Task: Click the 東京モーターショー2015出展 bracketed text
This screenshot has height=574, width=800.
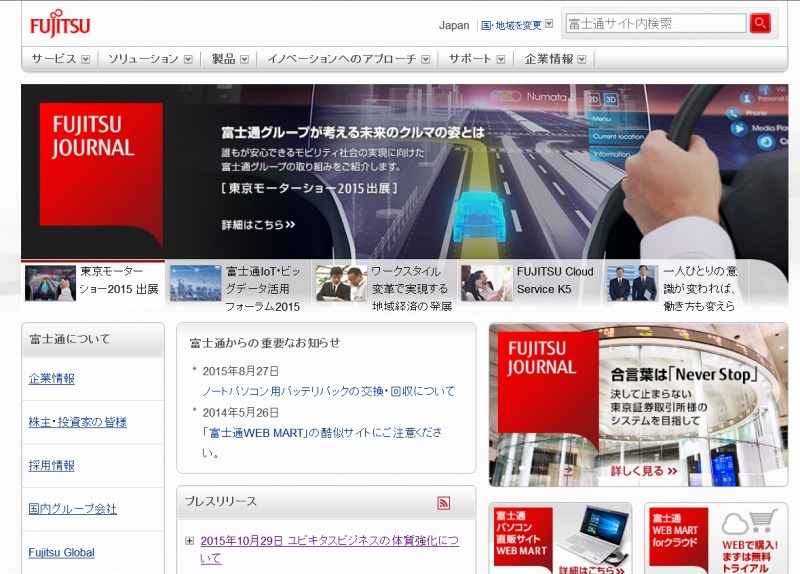Action: click(309, 188)
